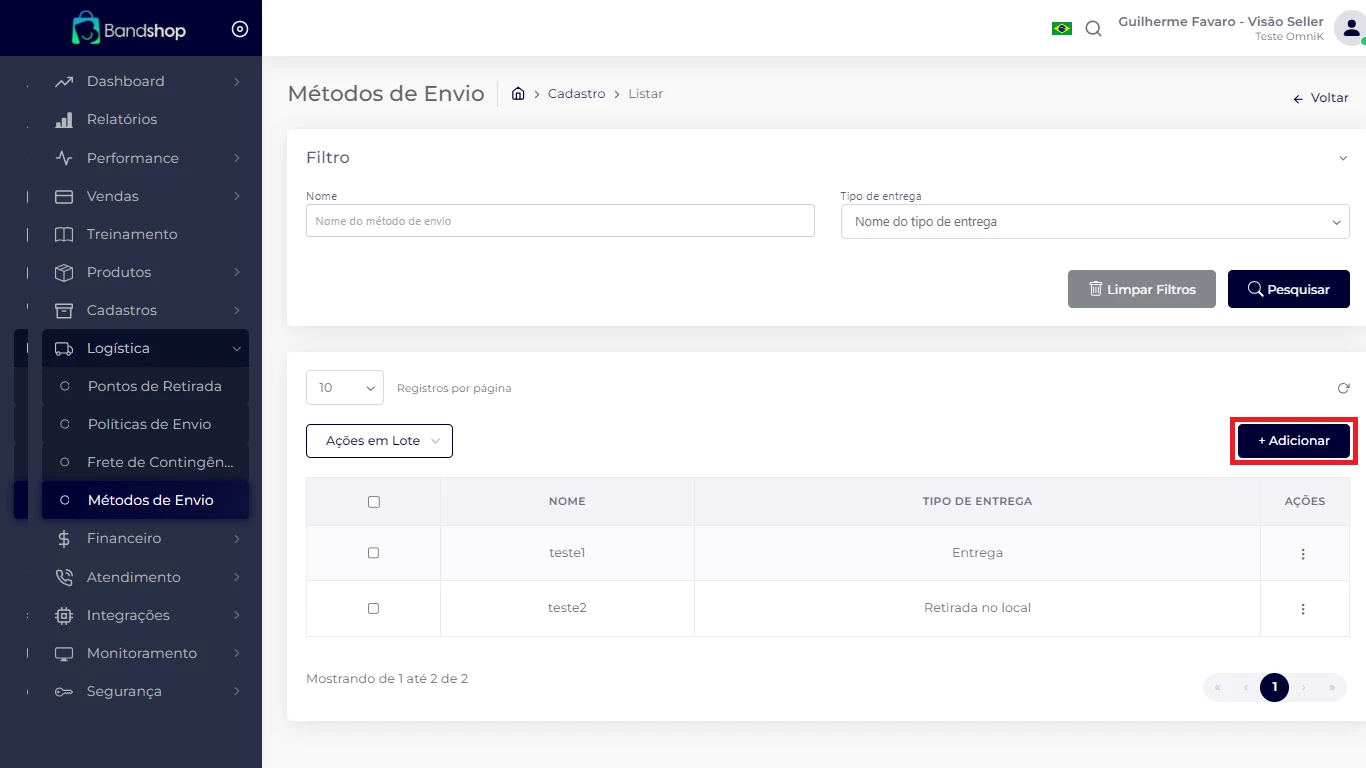Click the Pesquisar button
The height and width of the screenshot is (768, 1366).
tap(1288, 289)
